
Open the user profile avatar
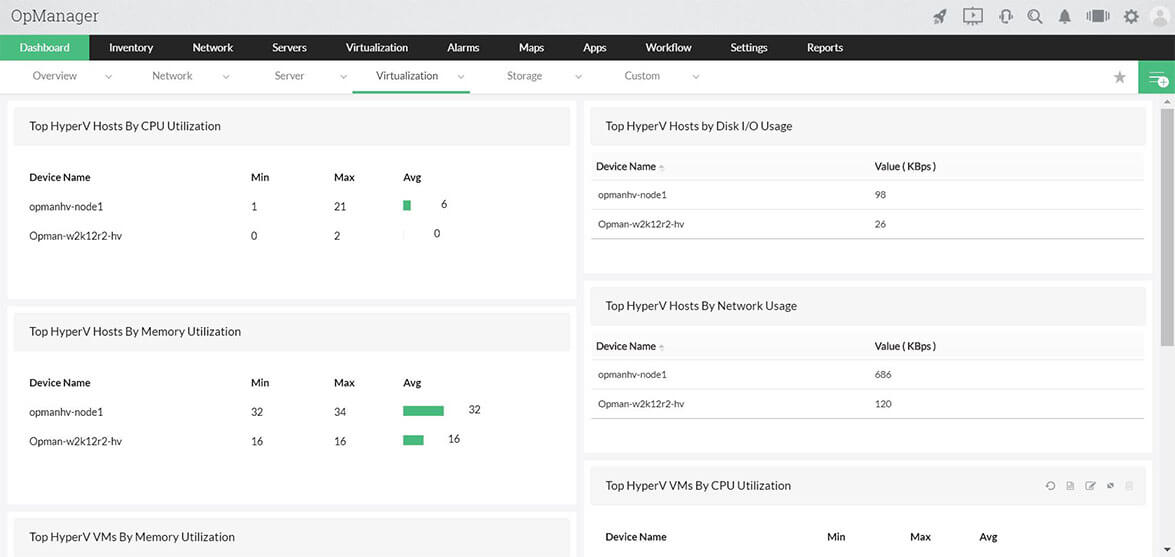tap(1161, 16)
